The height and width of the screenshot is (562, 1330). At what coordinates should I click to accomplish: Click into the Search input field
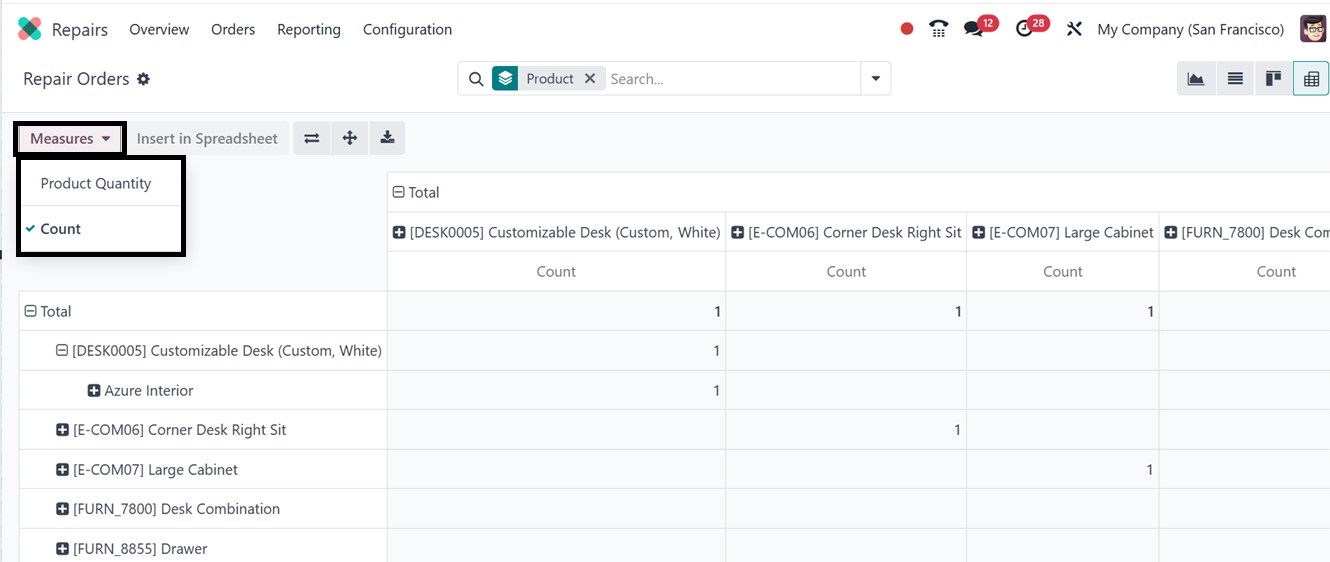pyautogui.click(x=730, y=79)
